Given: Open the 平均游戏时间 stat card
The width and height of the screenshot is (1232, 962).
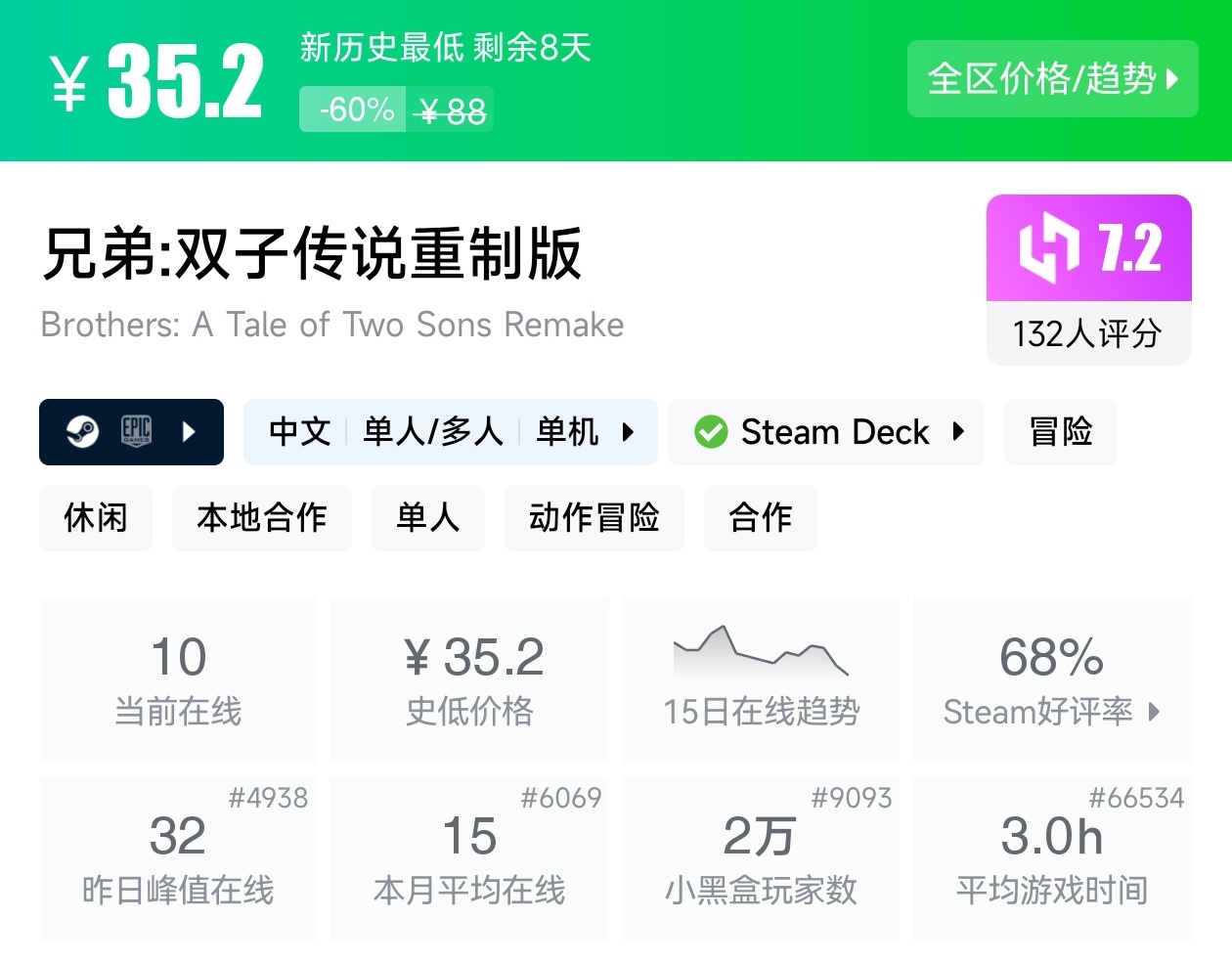Looking at the screenshot, I should tap(1052, 858).
